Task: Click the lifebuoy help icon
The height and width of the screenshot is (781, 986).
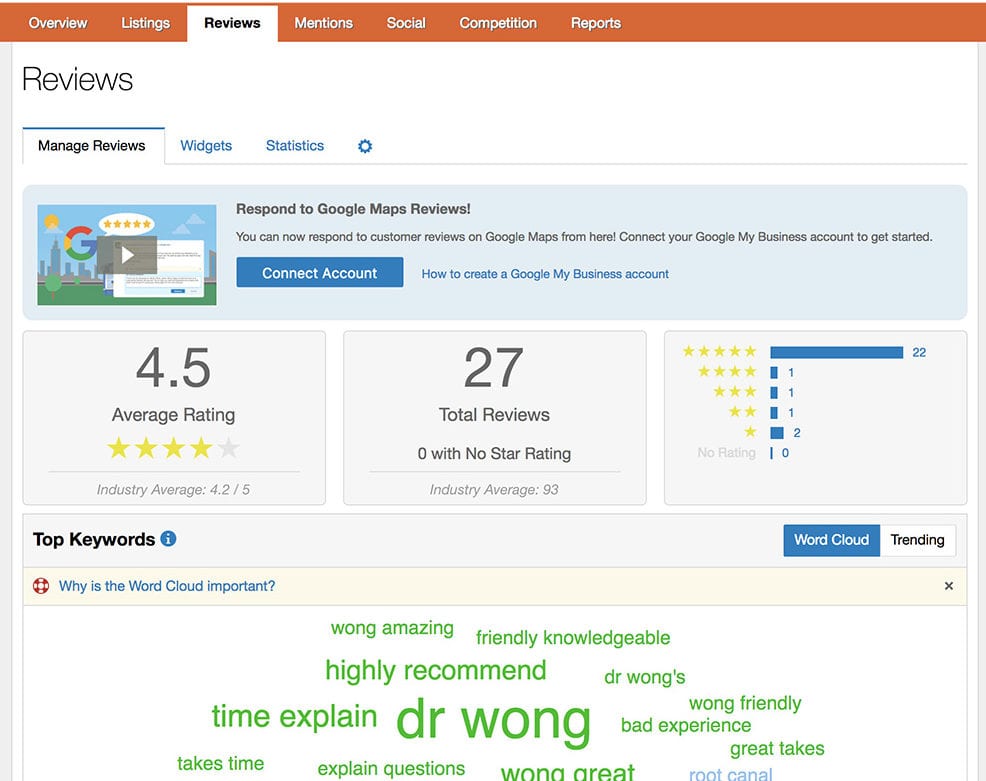Action: click(41, 586)
